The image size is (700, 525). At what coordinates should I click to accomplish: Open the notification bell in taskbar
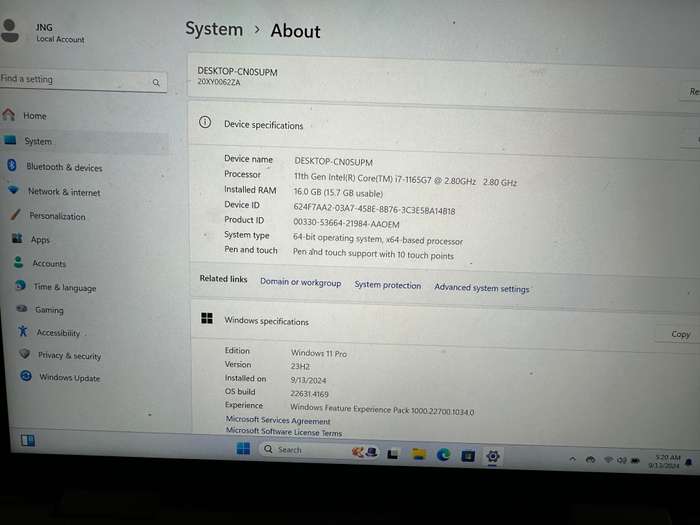point(689,462)
